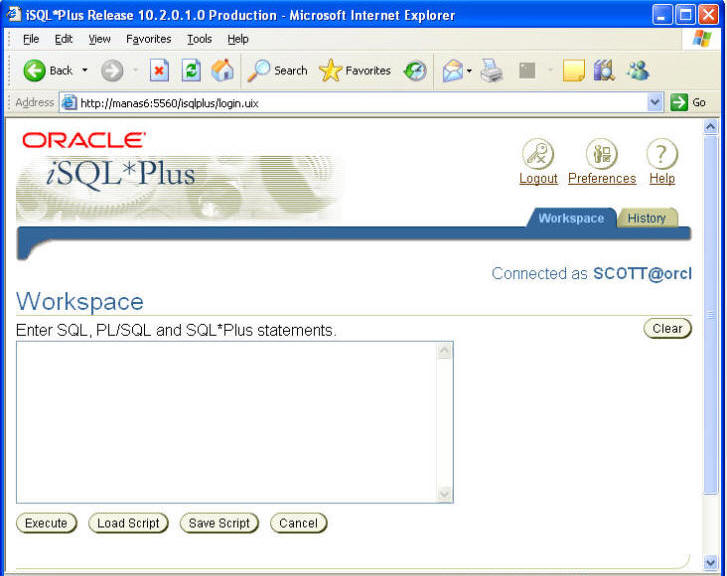The height and width of the screenshot is (576, 727).
Task: Print the page with the printer icon
Action: coord(491,70)
